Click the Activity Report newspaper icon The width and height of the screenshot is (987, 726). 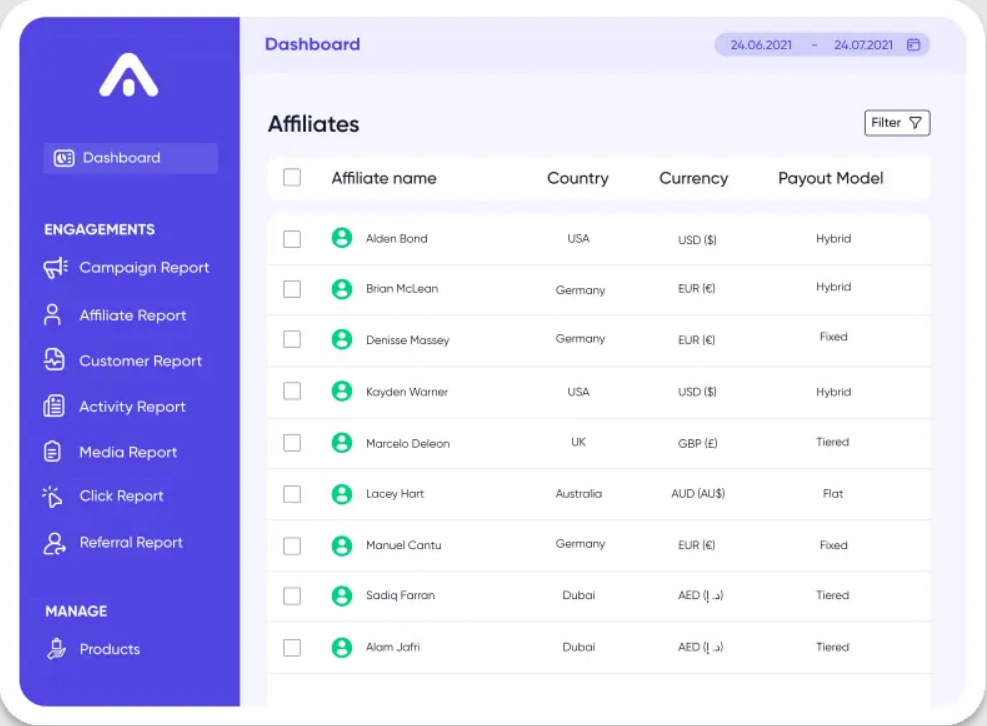(x=54, y=406)
